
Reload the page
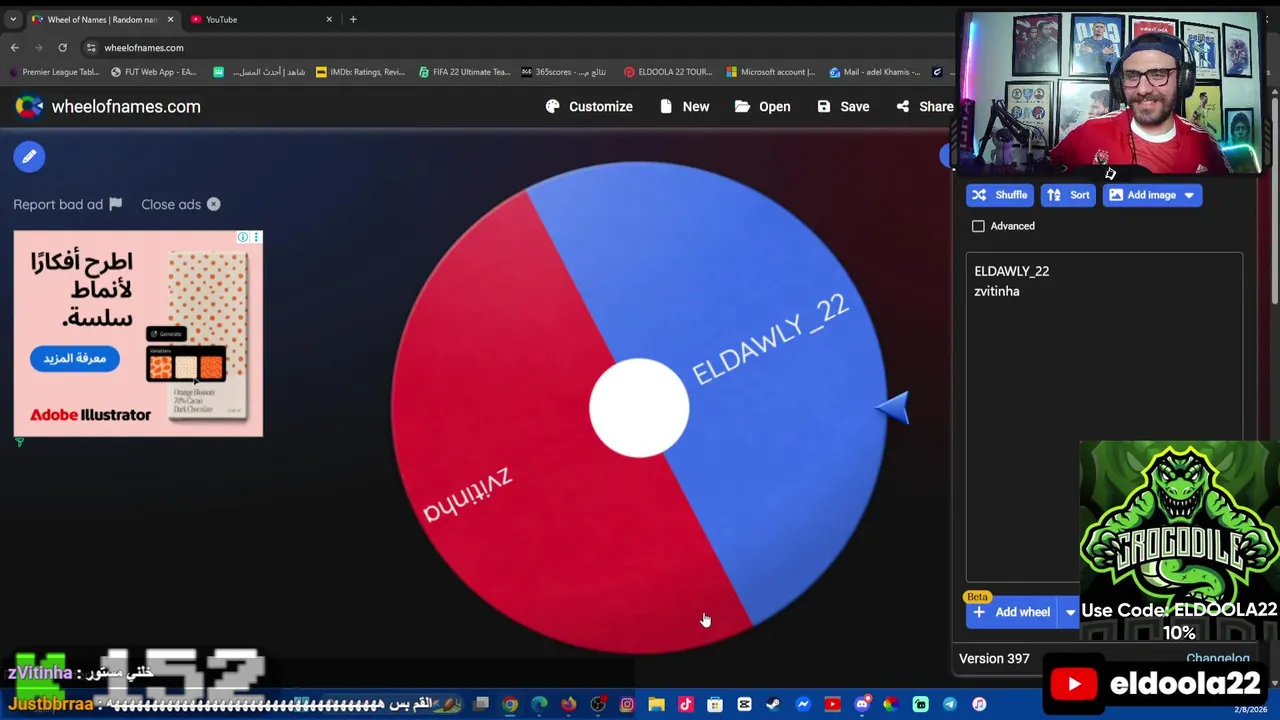(62, 47)
